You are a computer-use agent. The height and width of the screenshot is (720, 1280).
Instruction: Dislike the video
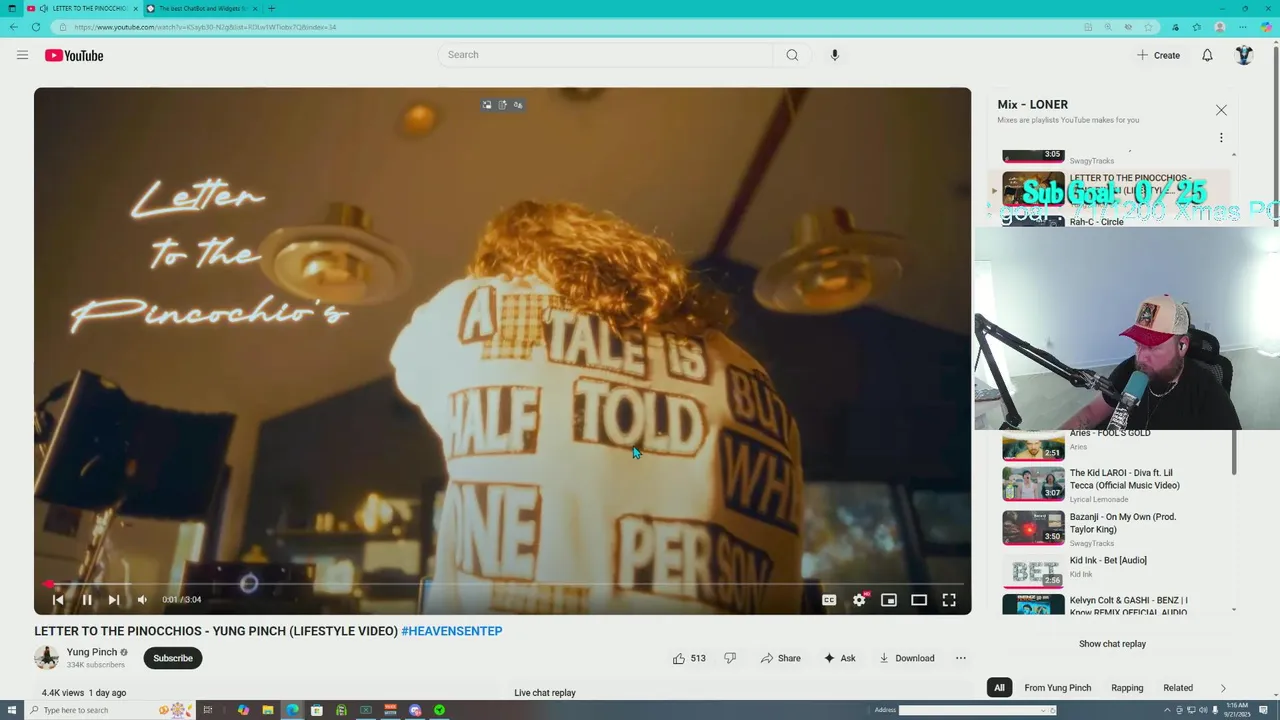[730, 658]
